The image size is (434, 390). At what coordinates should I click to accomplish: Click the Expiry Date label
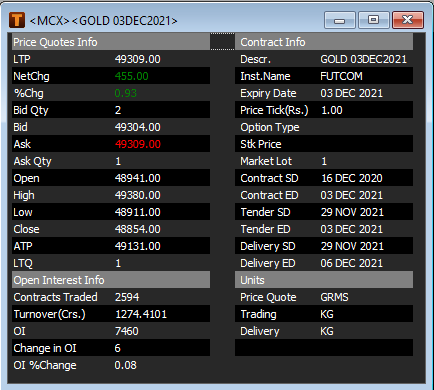(268, 93)
